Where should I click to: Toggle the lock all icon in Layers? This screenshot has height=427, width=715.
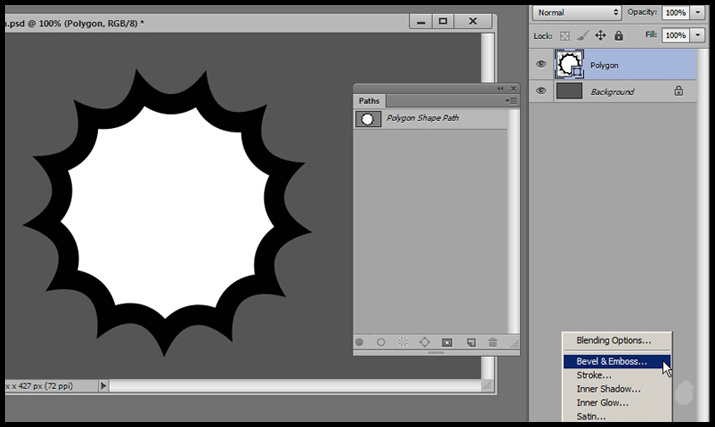tap(618, 35)
